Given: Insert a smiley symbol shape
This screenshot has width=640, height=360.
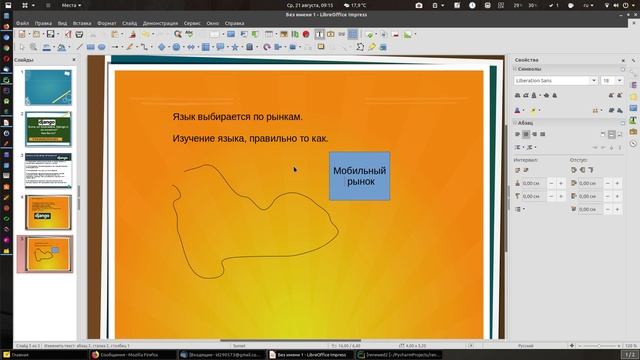Looking at the screenshot, I should [x=176, y=47].
